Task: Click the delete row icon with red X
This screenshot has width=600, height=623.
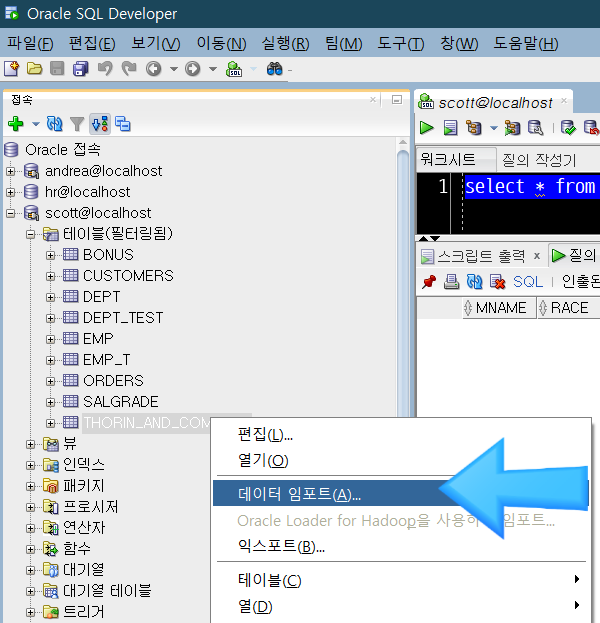Action: coord(497,282)
